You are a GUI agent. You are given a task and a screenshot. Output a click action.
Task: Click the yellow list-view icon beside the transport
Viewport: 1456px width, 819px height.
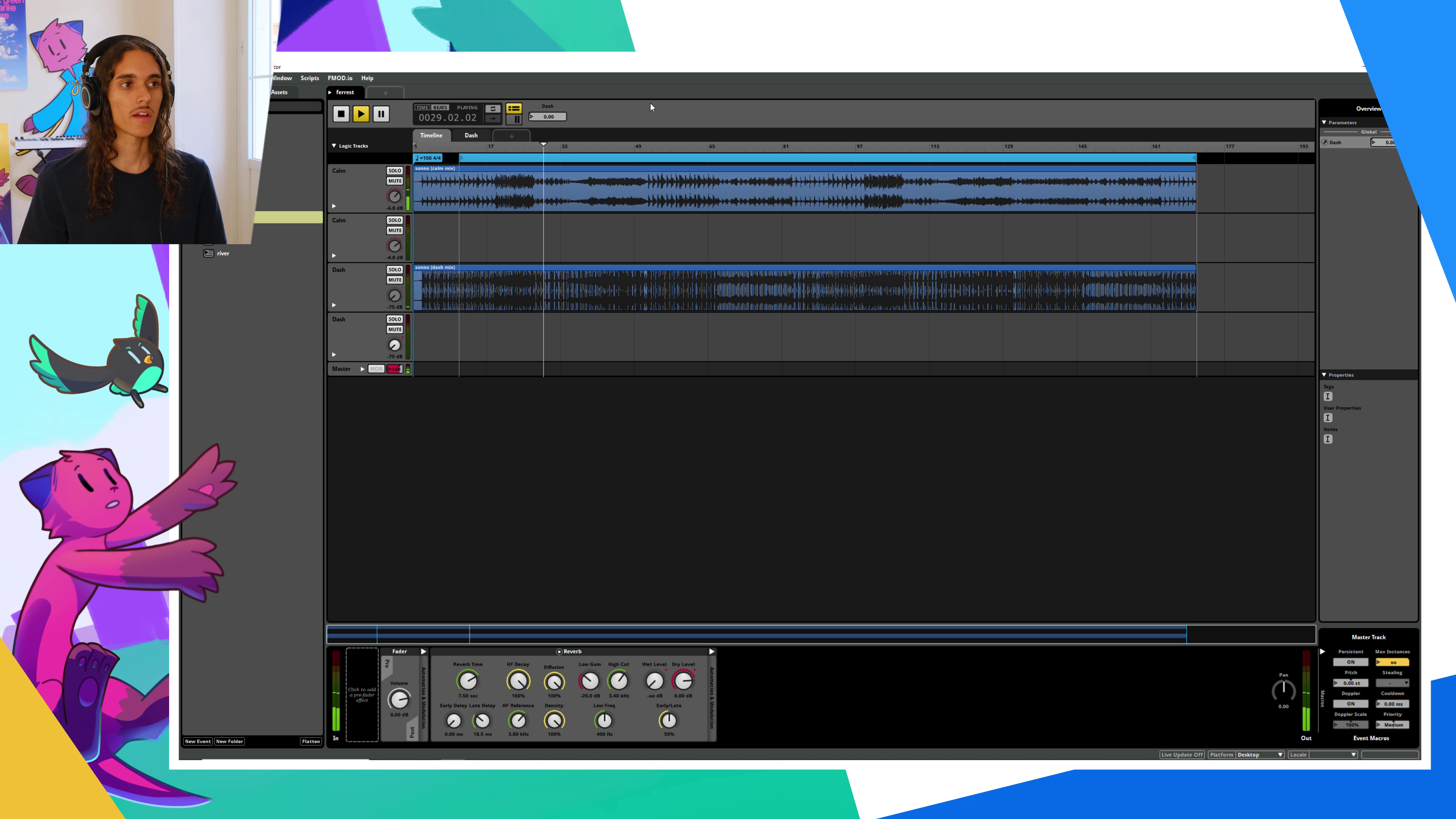pyautogui.click(x=514, y=108)
